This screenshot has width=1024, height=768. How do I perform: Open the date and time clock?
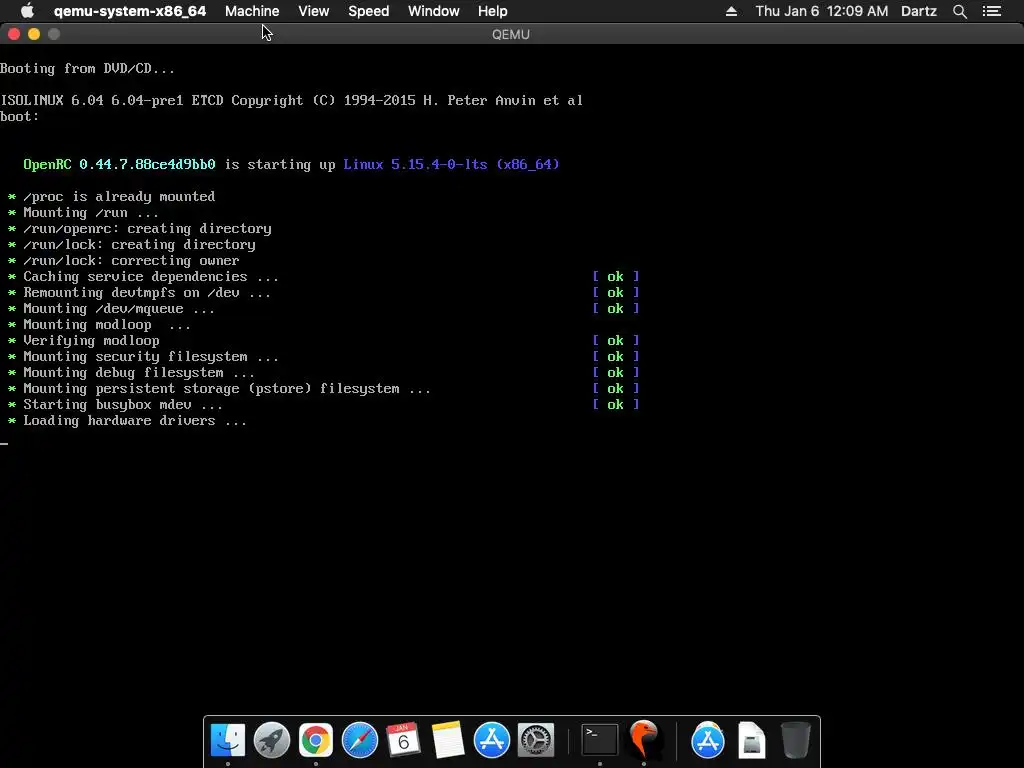click(x=822, y=11)
